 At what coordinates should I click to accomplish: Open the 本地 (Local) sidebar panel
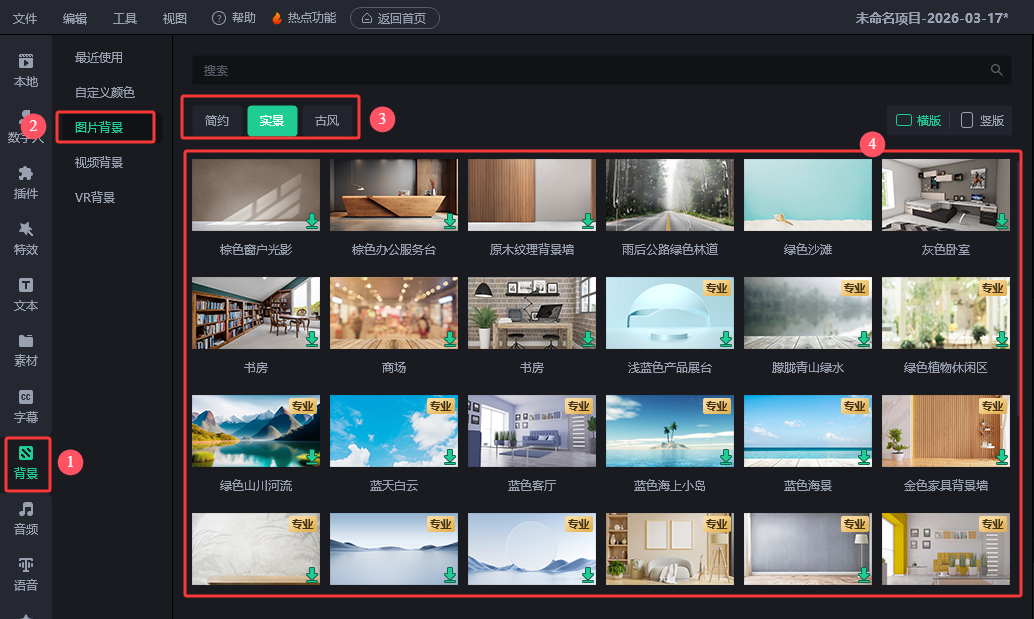pos(26,70)
